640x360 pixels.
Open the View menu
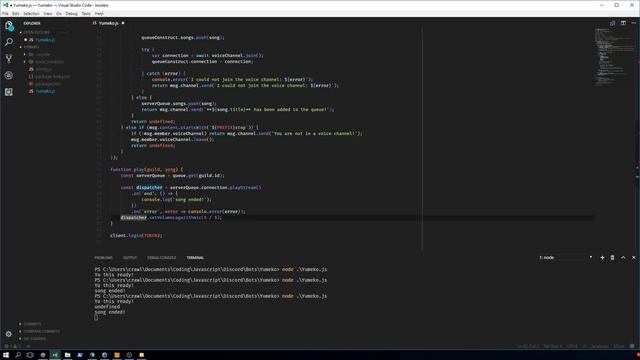(48, 13)
